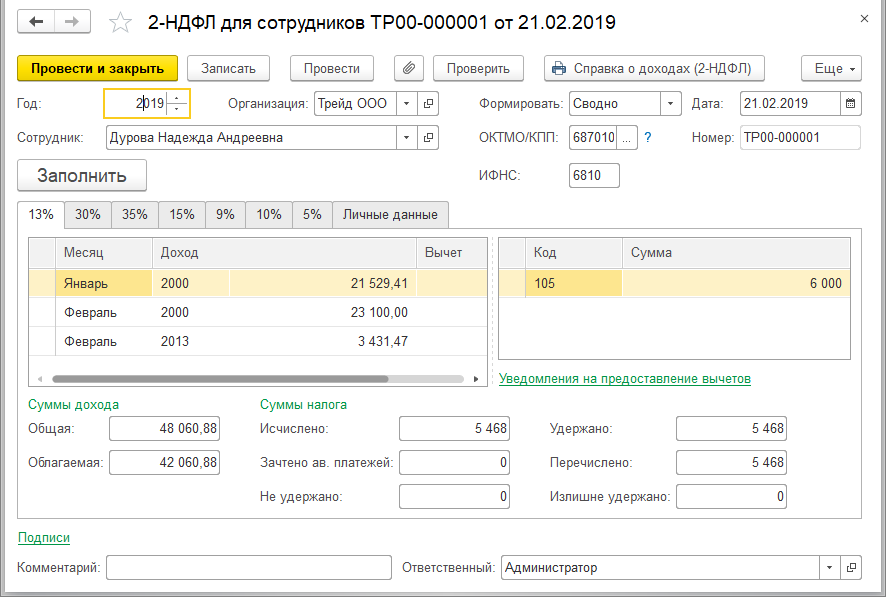
Task: Open the Еще menu
Action: (831, 68)
